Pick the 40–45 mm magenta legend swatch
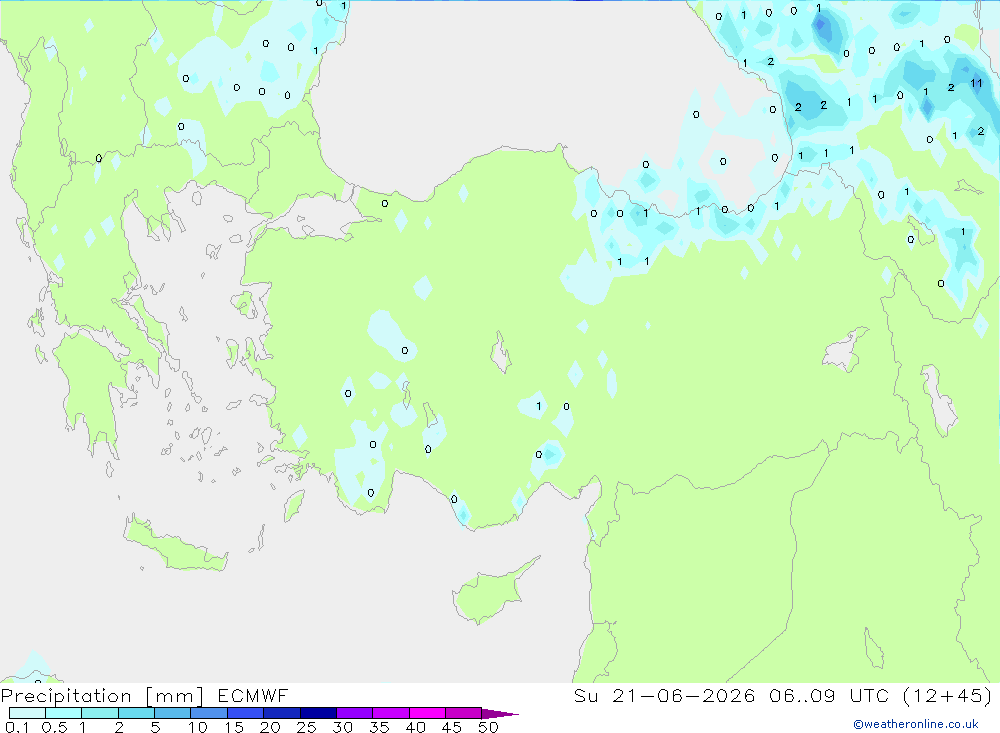Screen dimensions: 1000x733 click(x=427, y=713)
